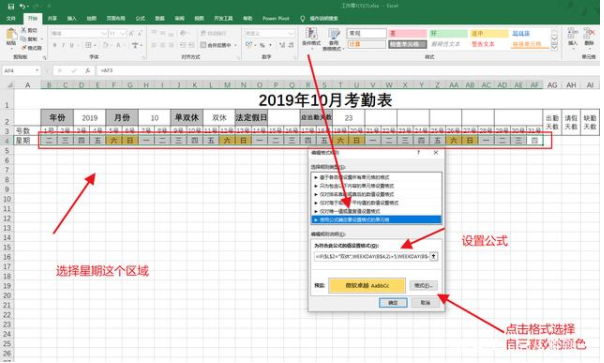Click the Undo arrow icon
The height and width of the screenshot is (363, 604).
(22, 6)
